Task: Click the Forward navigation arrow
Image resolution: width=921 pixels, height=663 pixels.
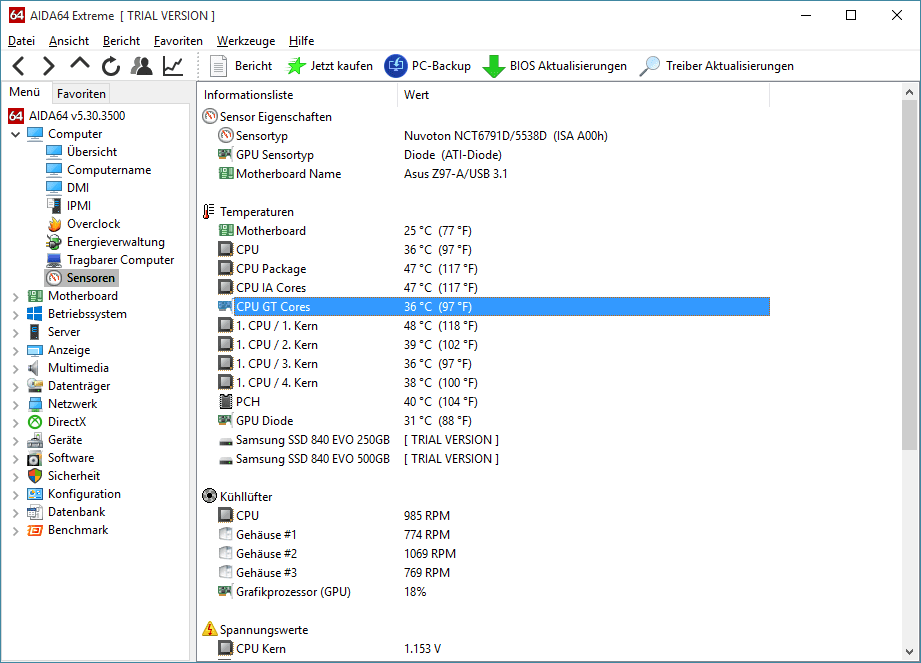Action: point(49,66)
